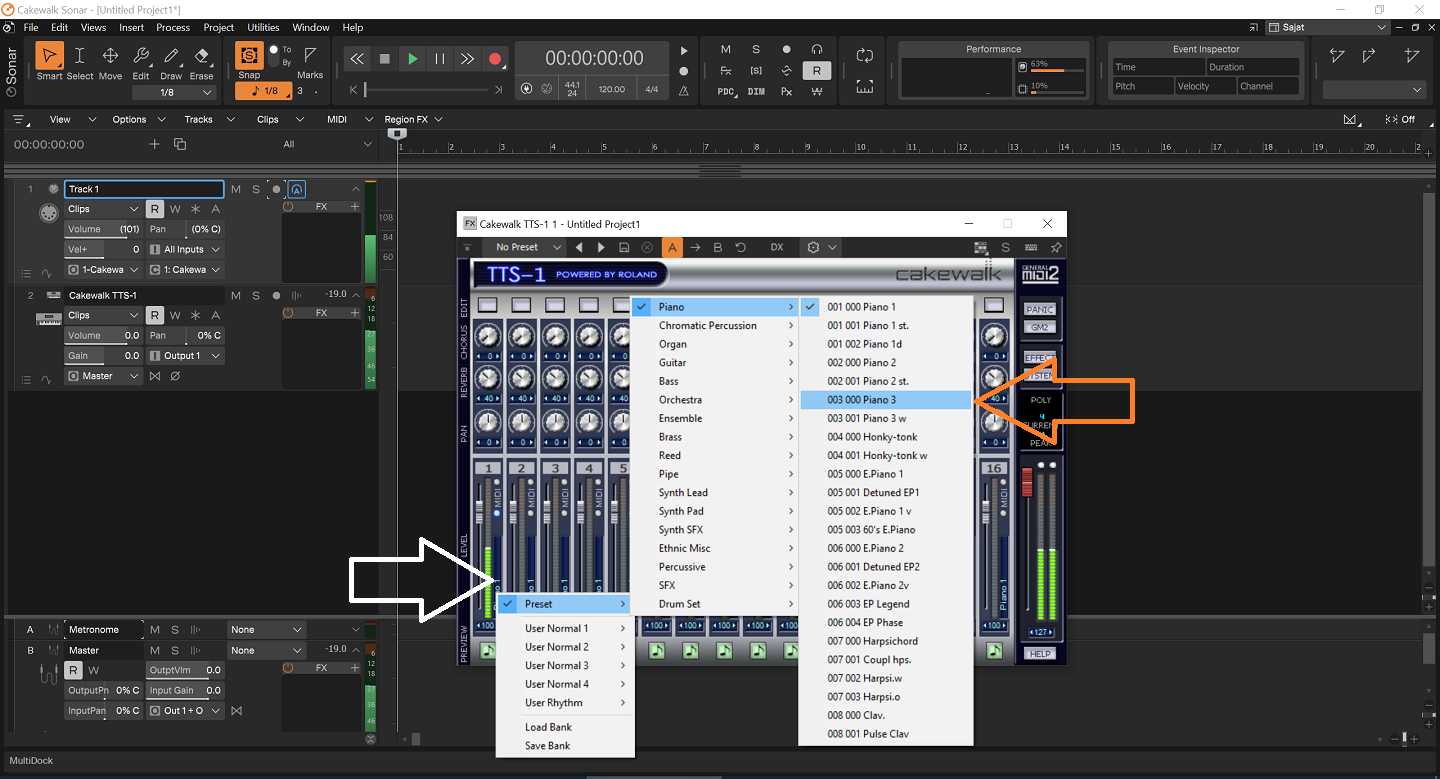This screenshot has height=779, width=1440.
Task: Pause the transport
Action: [440, 59]
